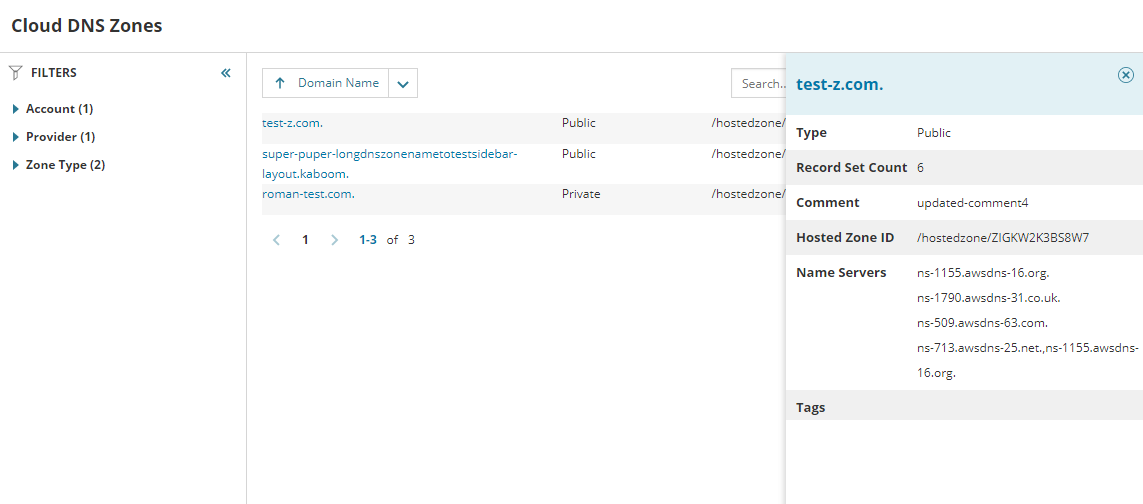Screen dimensions: 1143x504
Task: Collapse the Filters sidebar
Action: pyautogui.click(x=226, y=73)
